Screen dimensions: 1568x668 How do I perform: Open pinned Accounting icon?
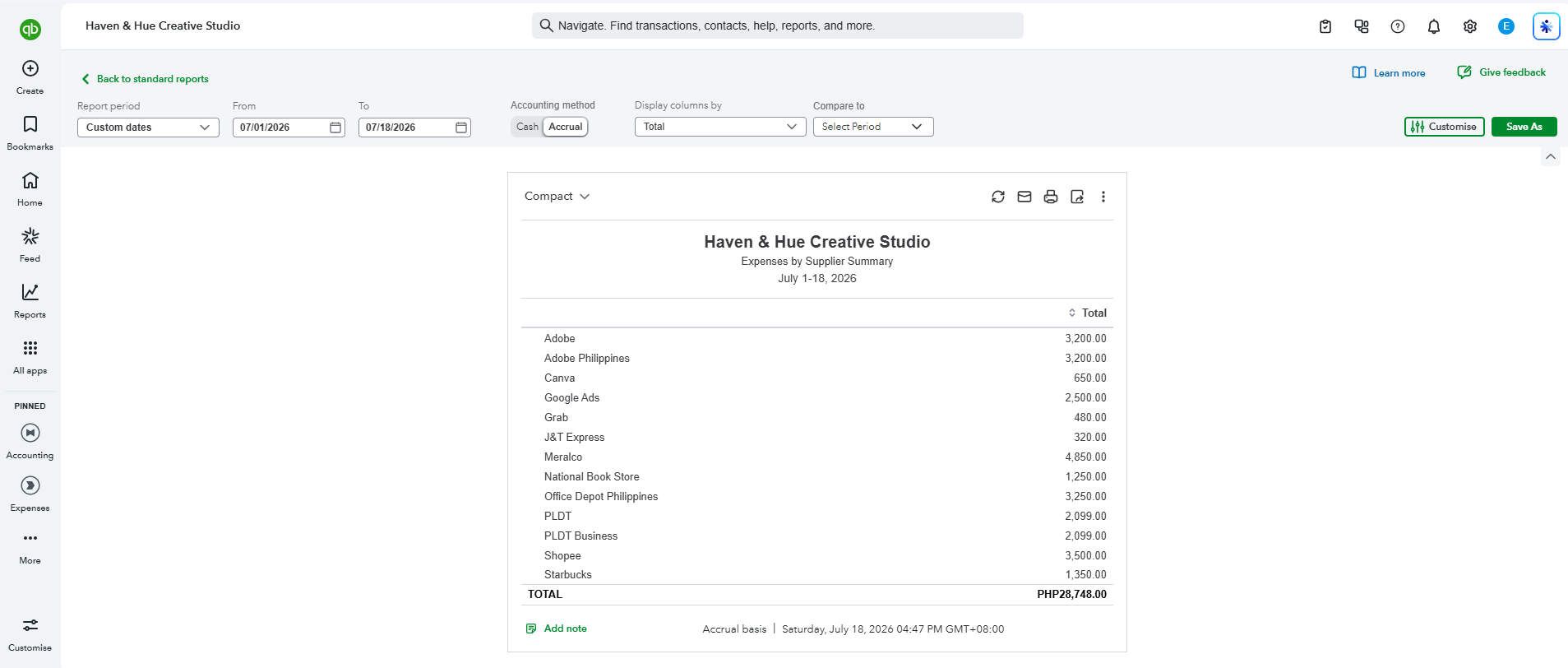[x=30, y=433]
